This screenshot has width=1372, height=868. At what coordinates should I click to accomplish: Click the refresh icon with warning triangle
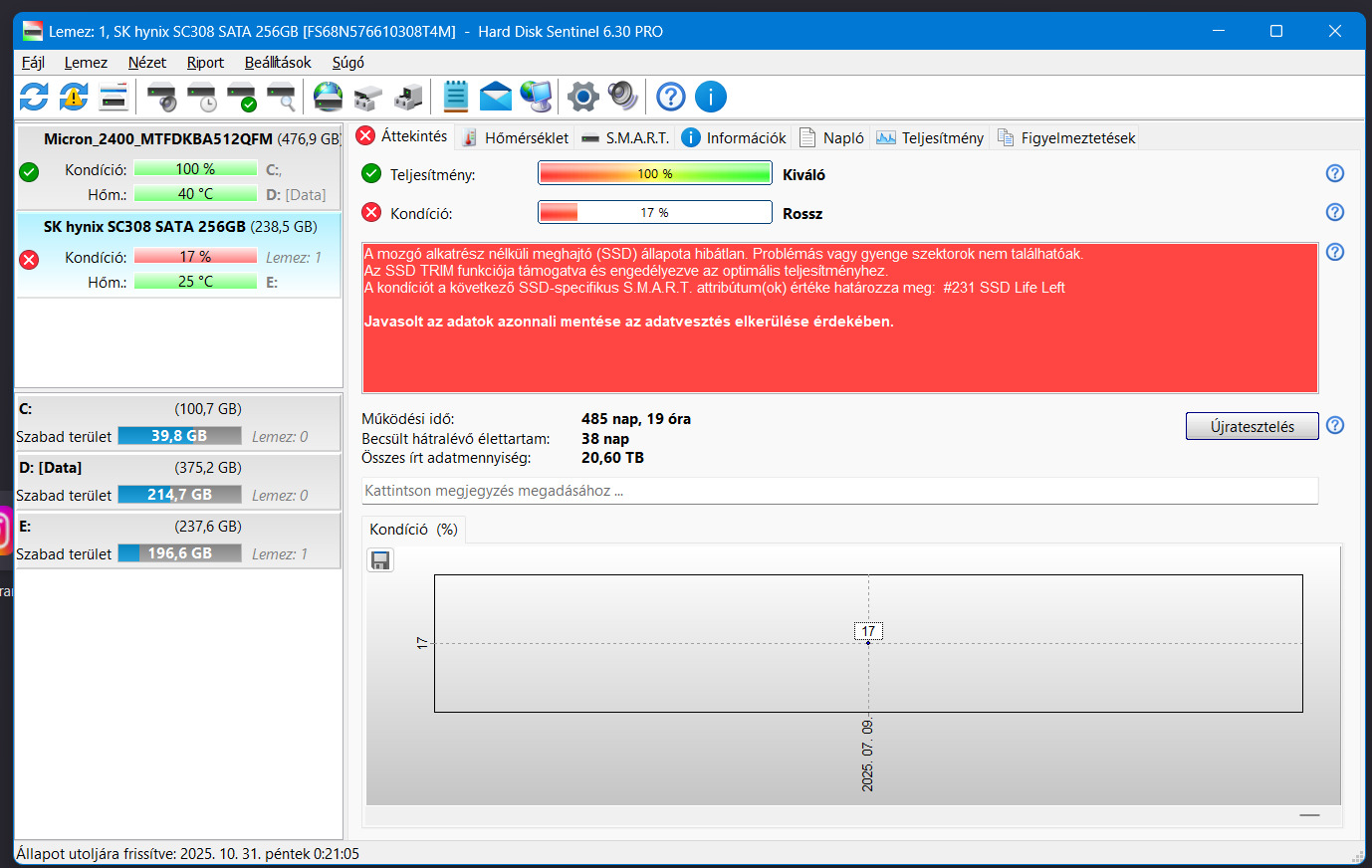[74, 97]
